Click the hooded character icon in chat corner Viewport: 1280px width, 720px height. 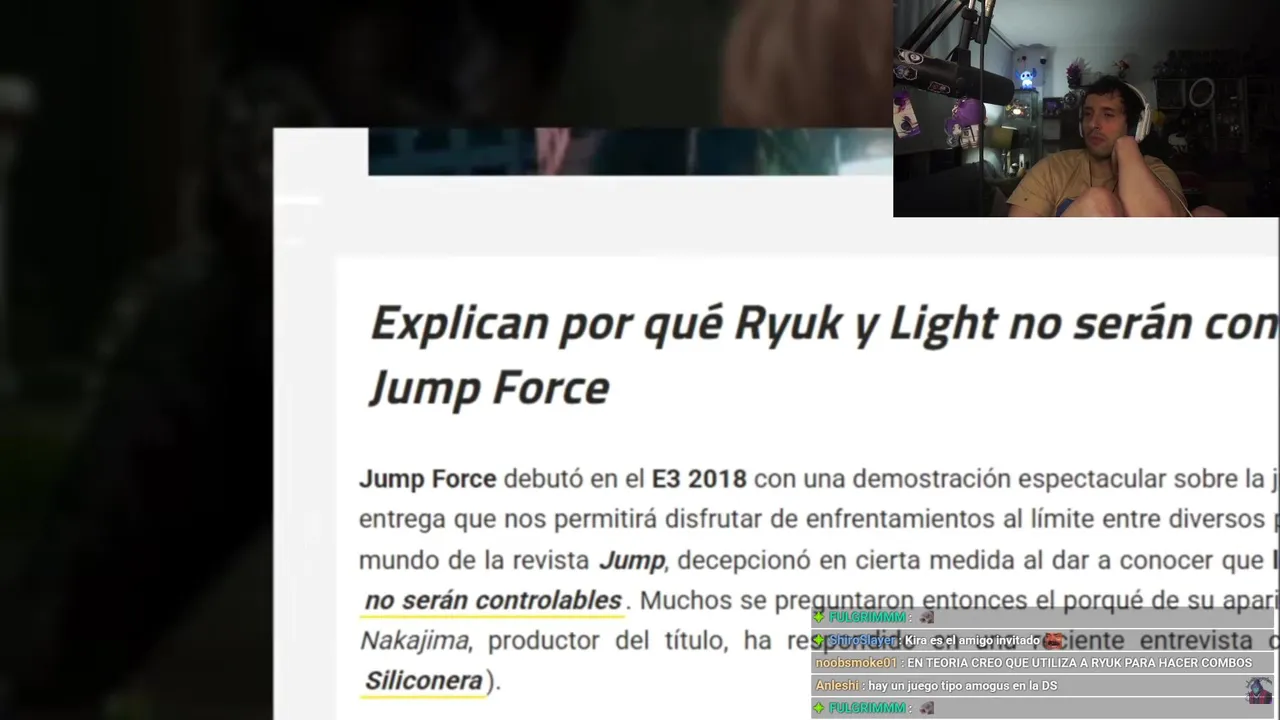[1259, 691]
